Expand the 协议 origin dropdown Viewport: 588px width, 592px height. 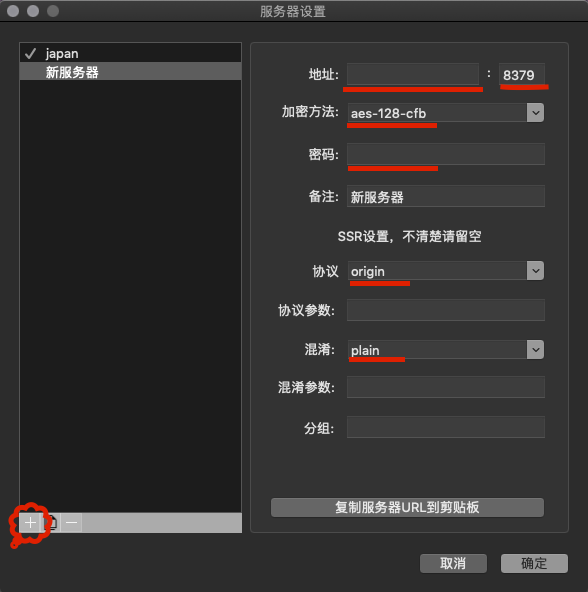point(535,271)
